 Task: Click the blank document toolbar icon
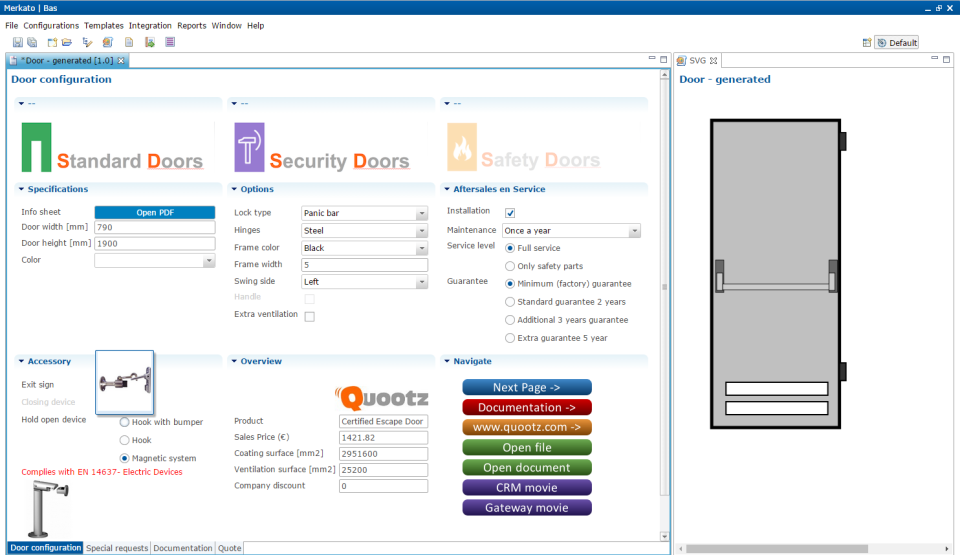129,42
